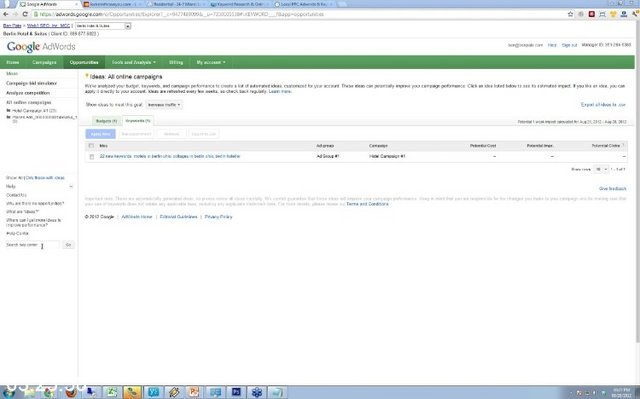Expand the My account menu
This screenshot has width=640, height=399.
[x=211, y=62]
